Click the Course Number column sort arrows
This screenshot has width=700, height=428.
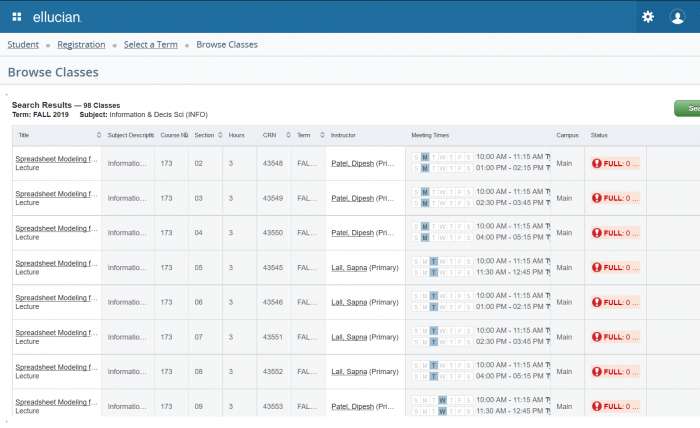[184, 135]
